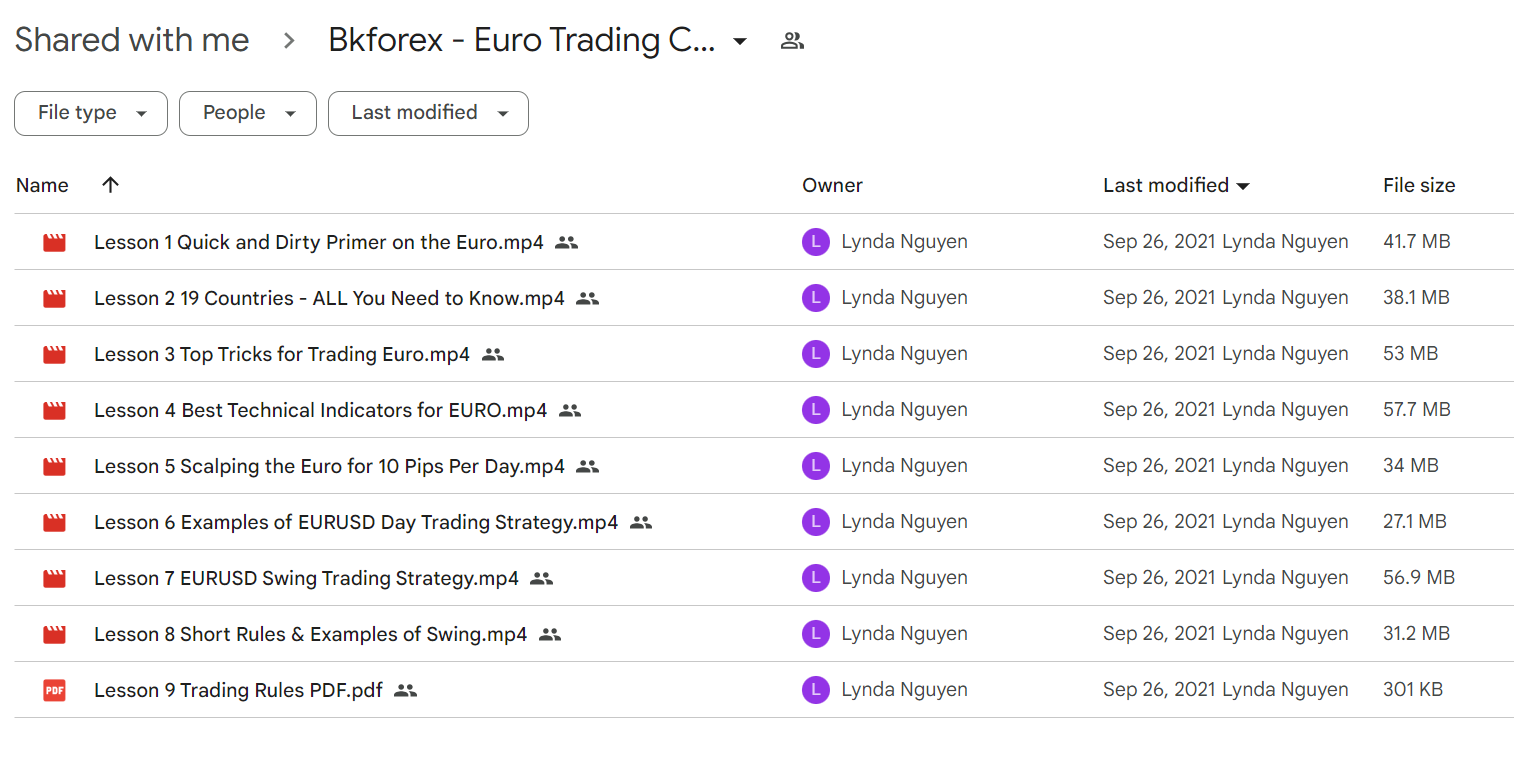Select Lesson 7 EURUSD Swing Trading Strategy file
The height and width of the screenshot is (761, 1514).
click(x=306, y=578)
